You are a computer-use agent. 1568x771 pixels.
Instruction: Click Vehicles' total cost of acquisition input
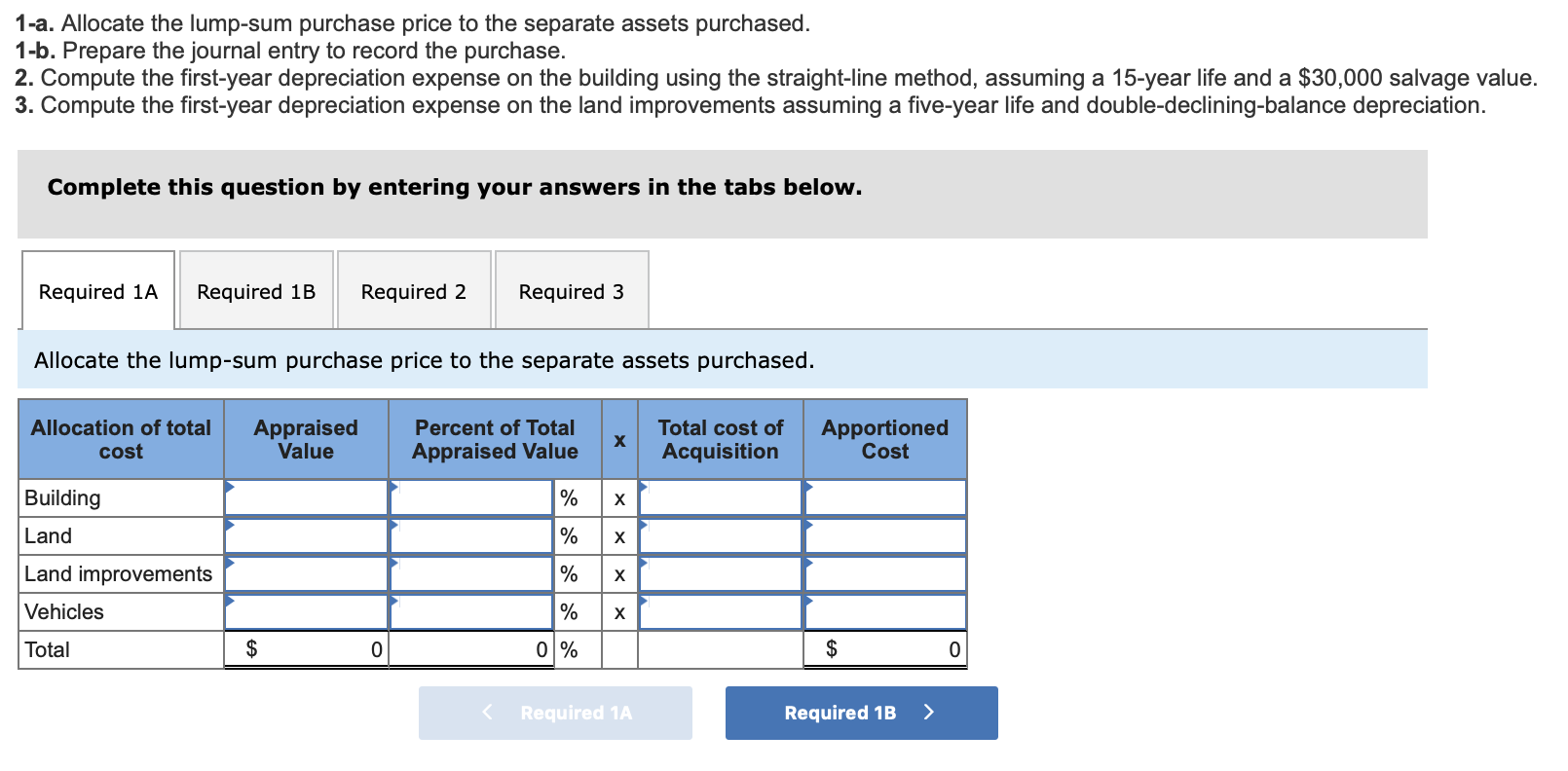pos(721,611)
